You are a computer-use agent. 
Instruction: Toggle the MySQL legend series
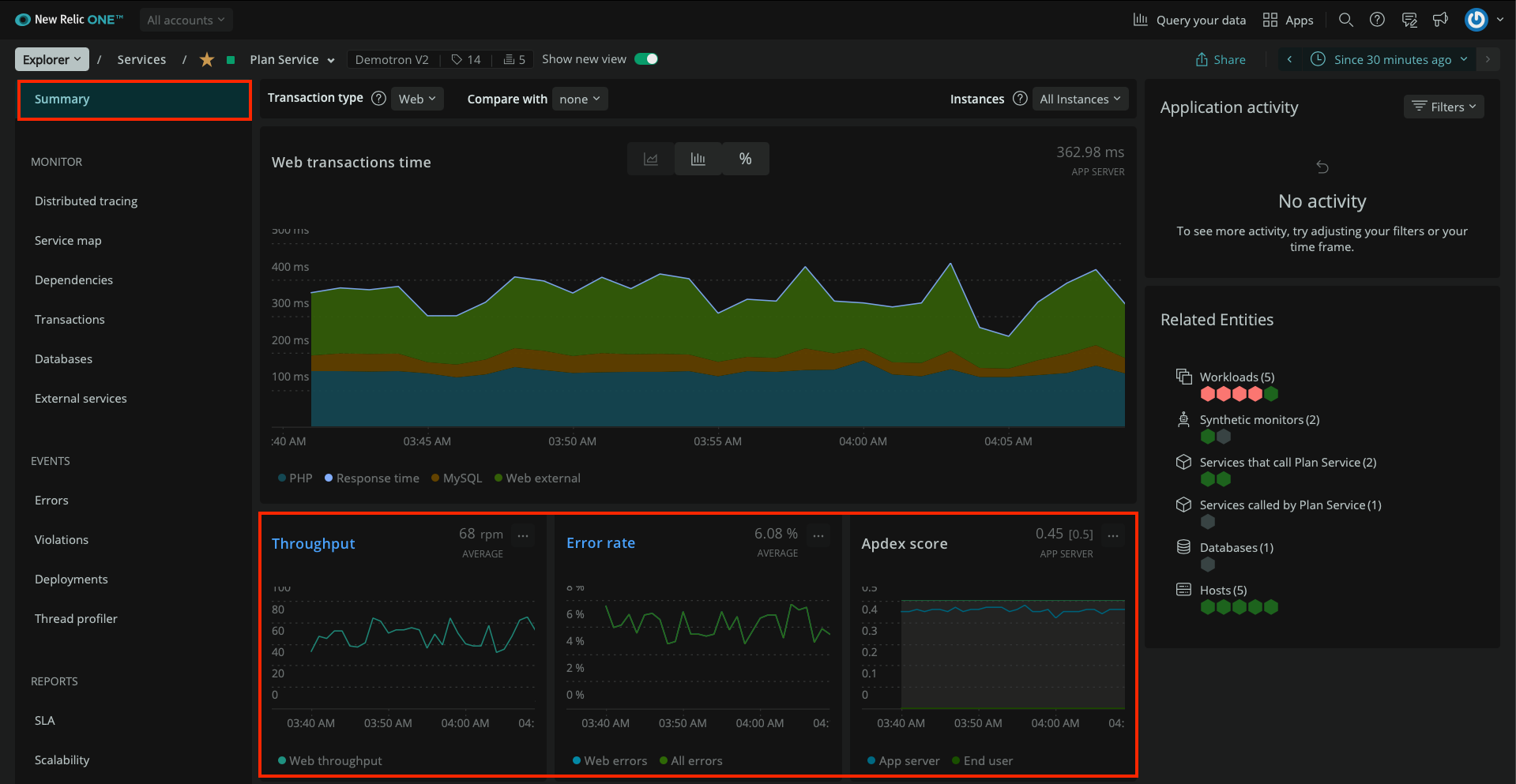457,478
